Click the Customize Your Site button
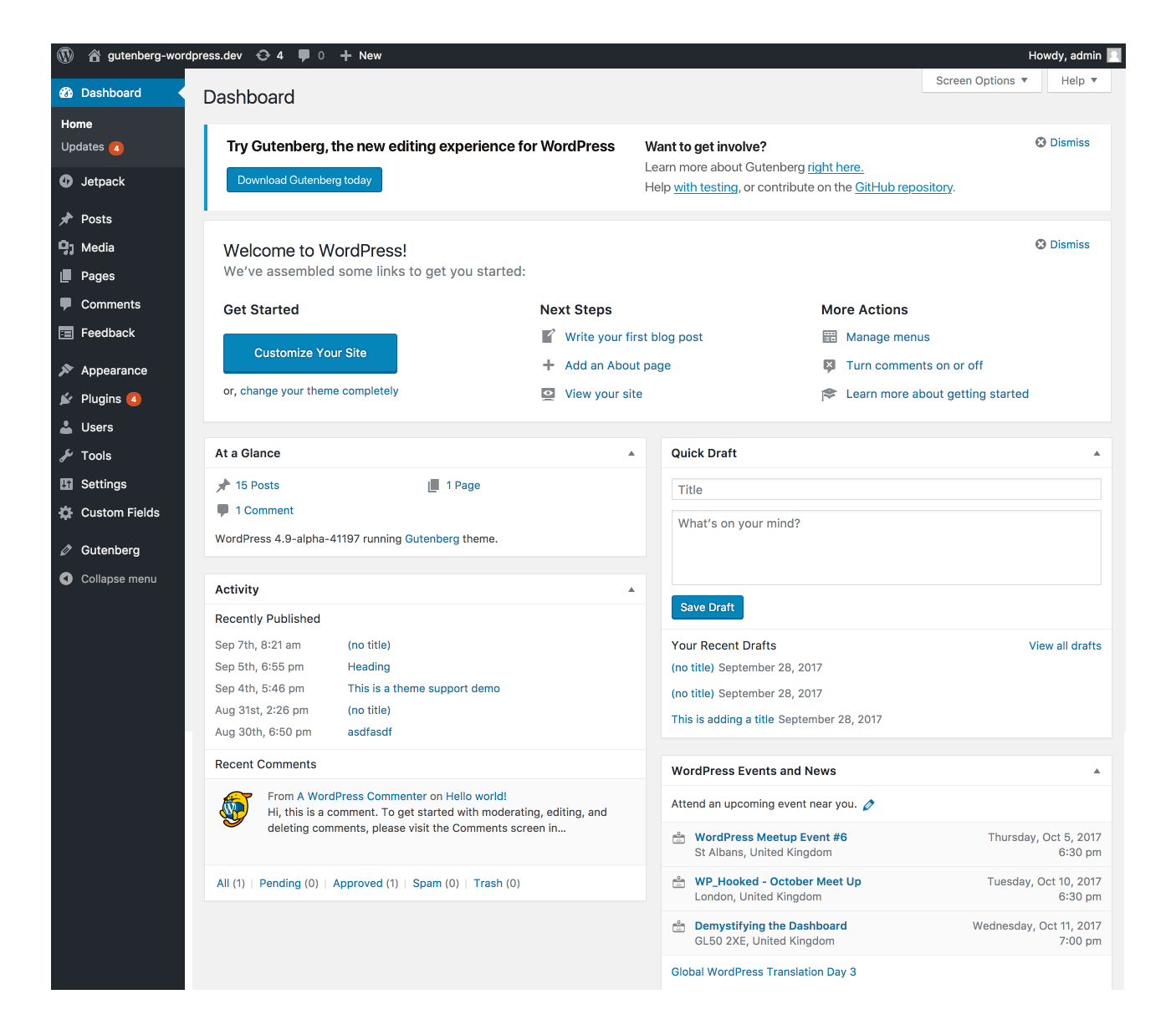Viewport: 1176px width, 1035px height. [310, 353]
